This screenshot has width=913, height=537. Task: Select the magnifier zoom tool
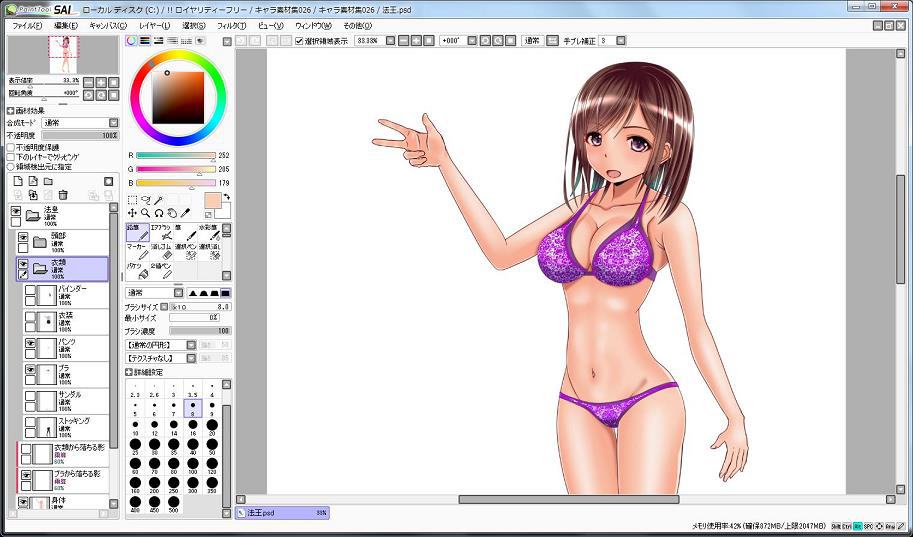pyautogui.click(x=145, y=213)
